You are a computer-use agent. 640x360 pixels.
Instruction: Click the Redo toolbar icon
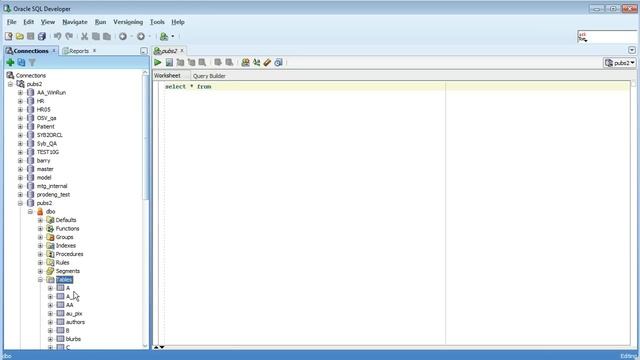click(x=69, y=36)
